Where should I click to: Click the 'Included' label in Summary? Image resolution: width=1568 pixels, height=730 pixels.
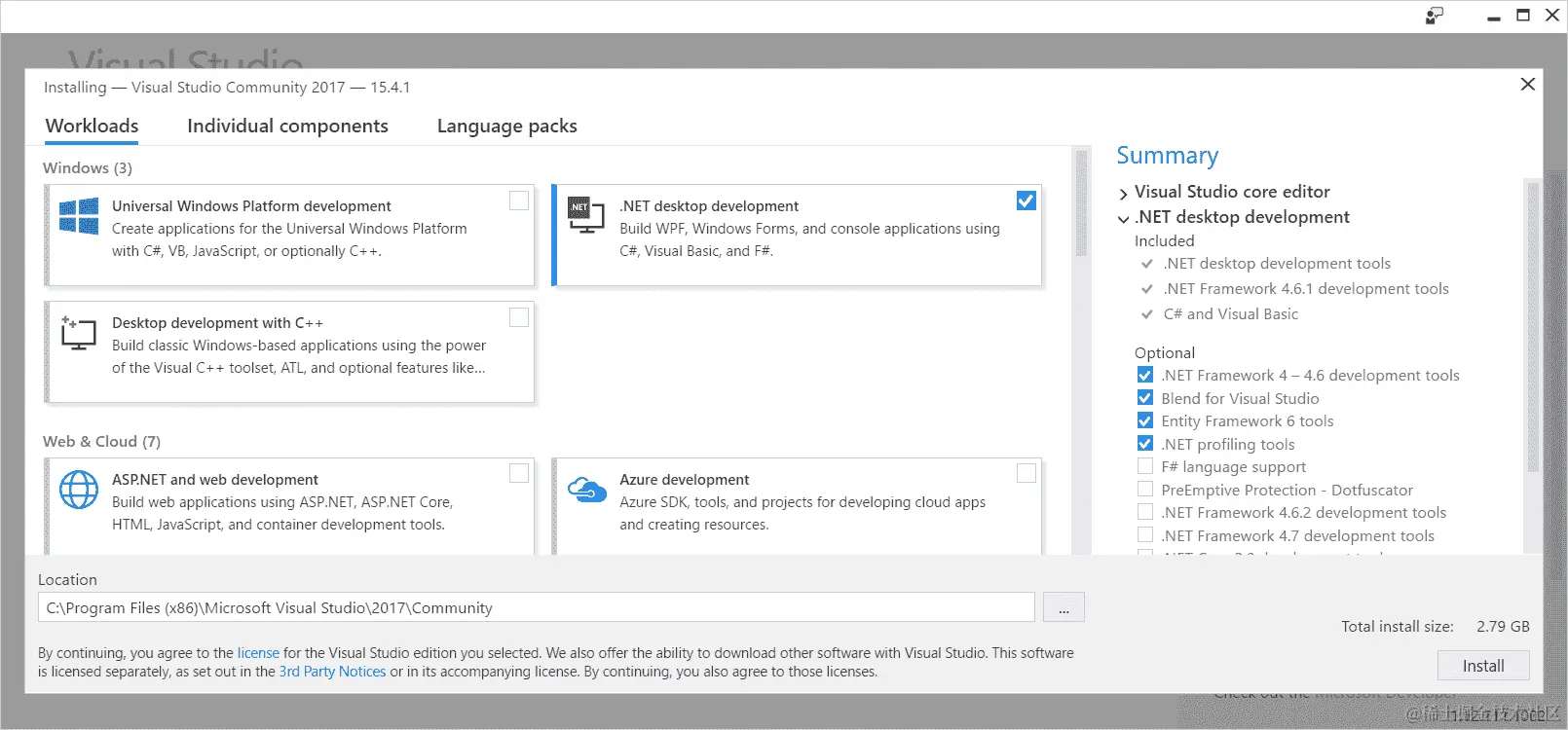1164,240
